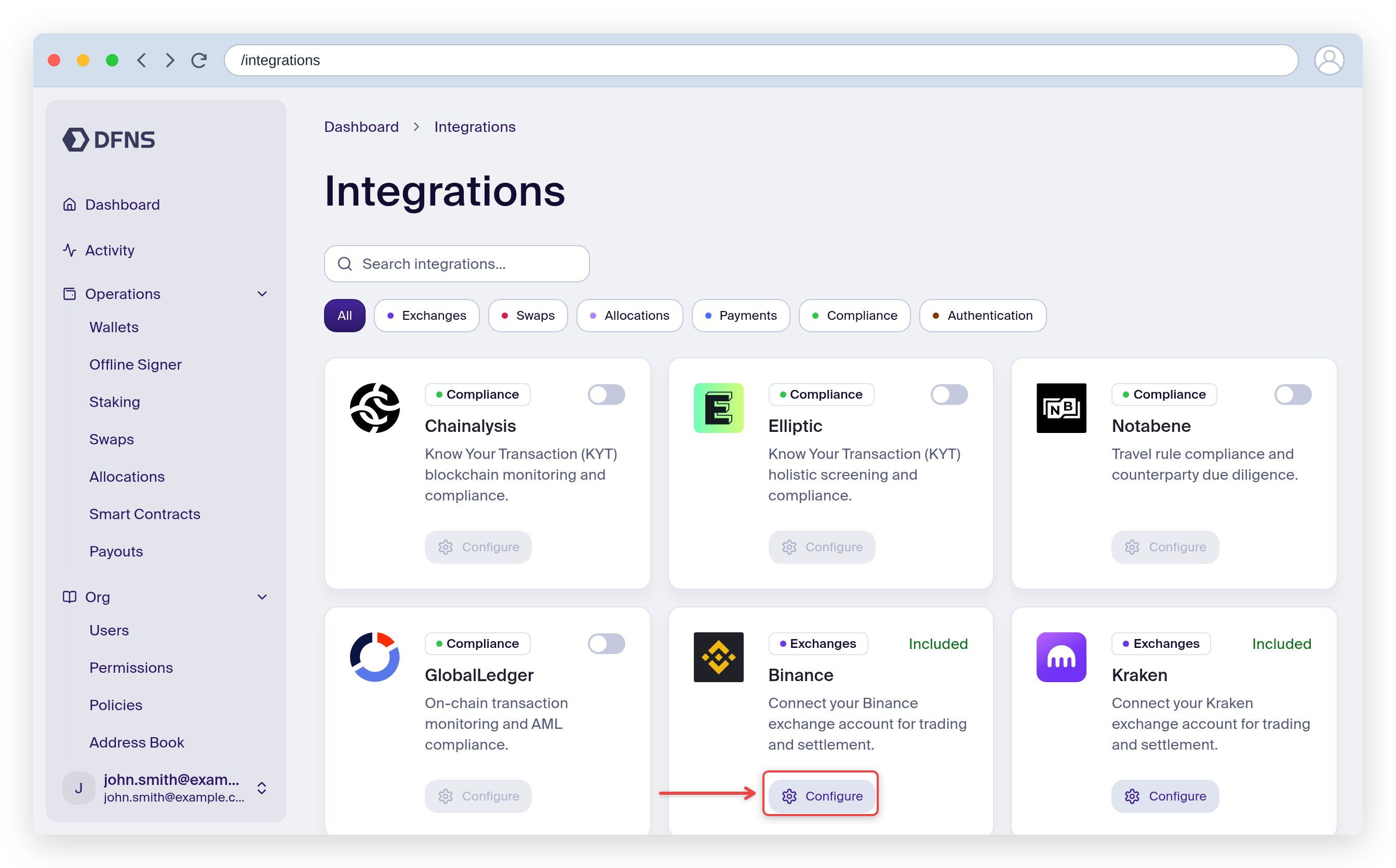Filter by Payments category

click(741, 316)
